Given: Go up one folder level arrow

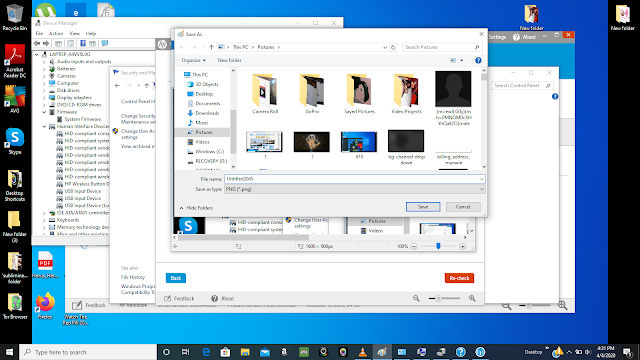Looking at the screenshot, I should tap(211, 47).
